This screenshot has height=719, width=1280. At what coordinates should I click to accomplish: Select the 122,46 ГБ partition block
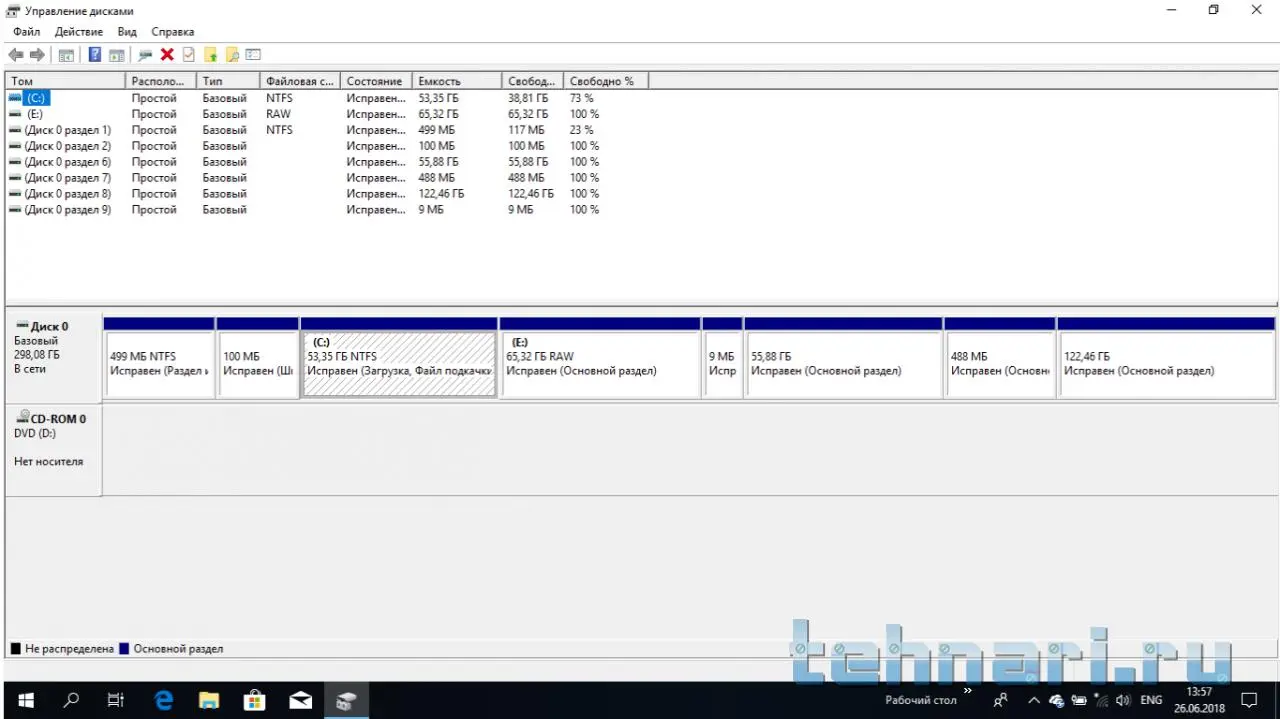click(x=1166, y=358)
